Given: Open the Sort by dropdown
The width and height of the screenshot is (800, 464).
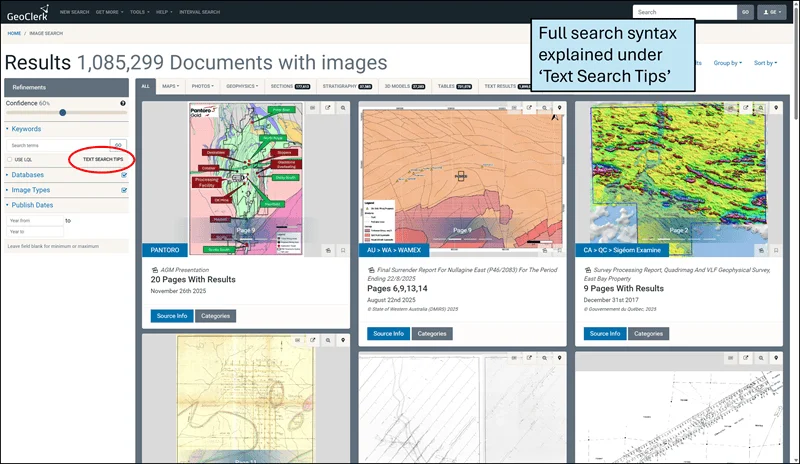Looking at the screenshot, I should [765, 63].
